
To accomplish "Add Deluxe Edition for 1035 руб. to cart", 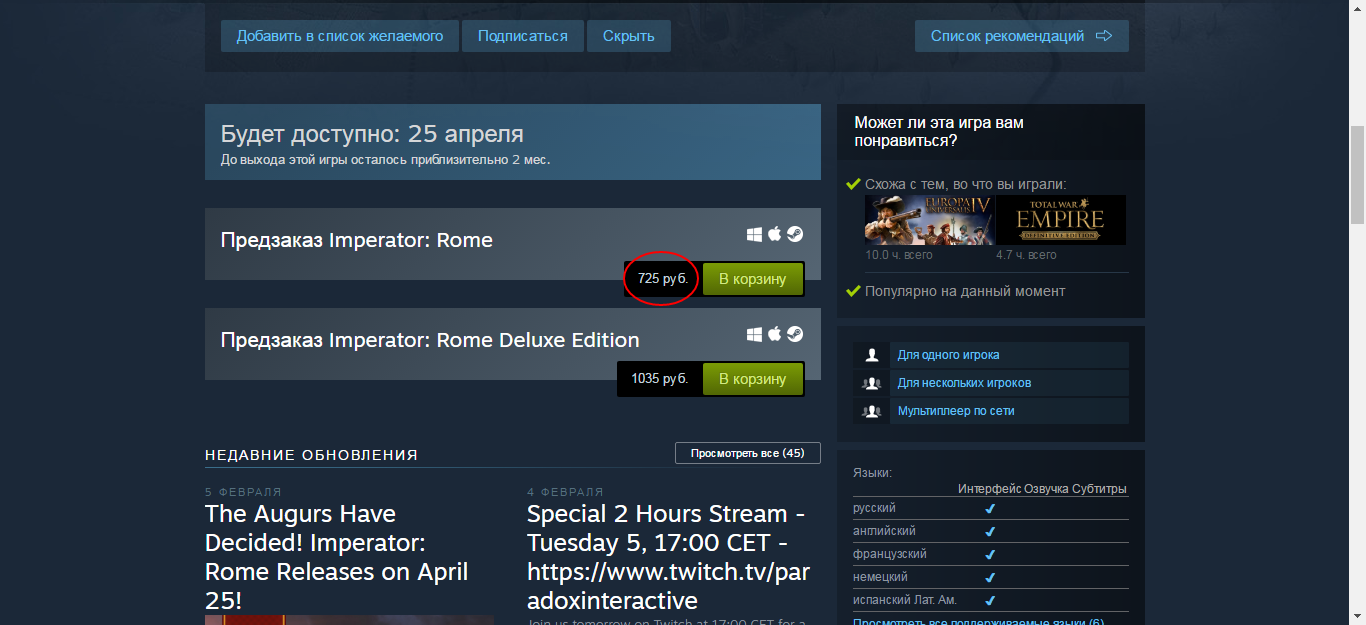I will [x=752, y=379].
